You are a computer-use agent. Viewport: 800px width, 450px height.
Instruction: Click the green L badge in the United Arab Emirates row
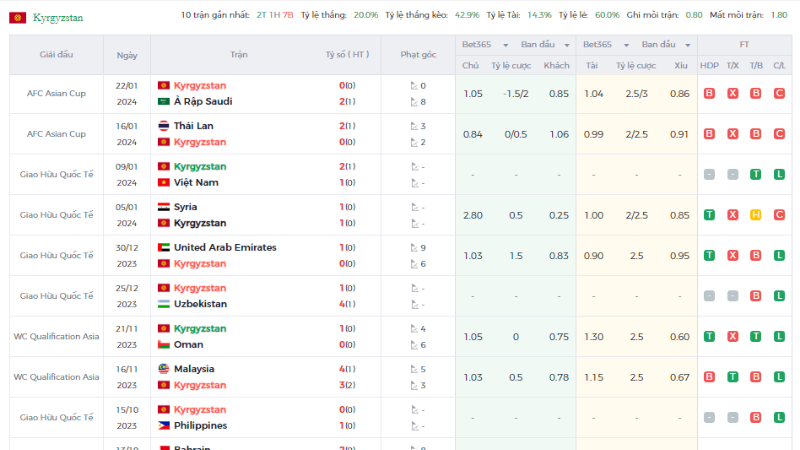coord(779,255)
